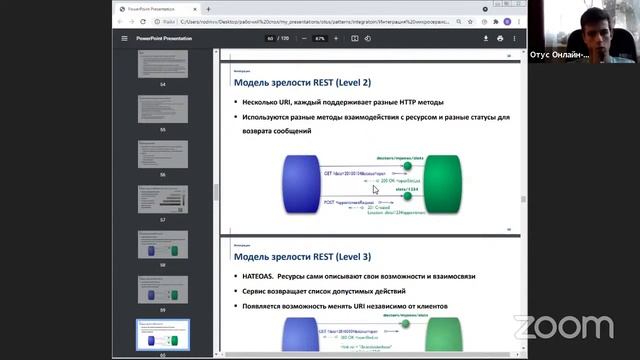Select slide thumbnail 58
Screen dimensions: 640x360
(x=163, y=244)
